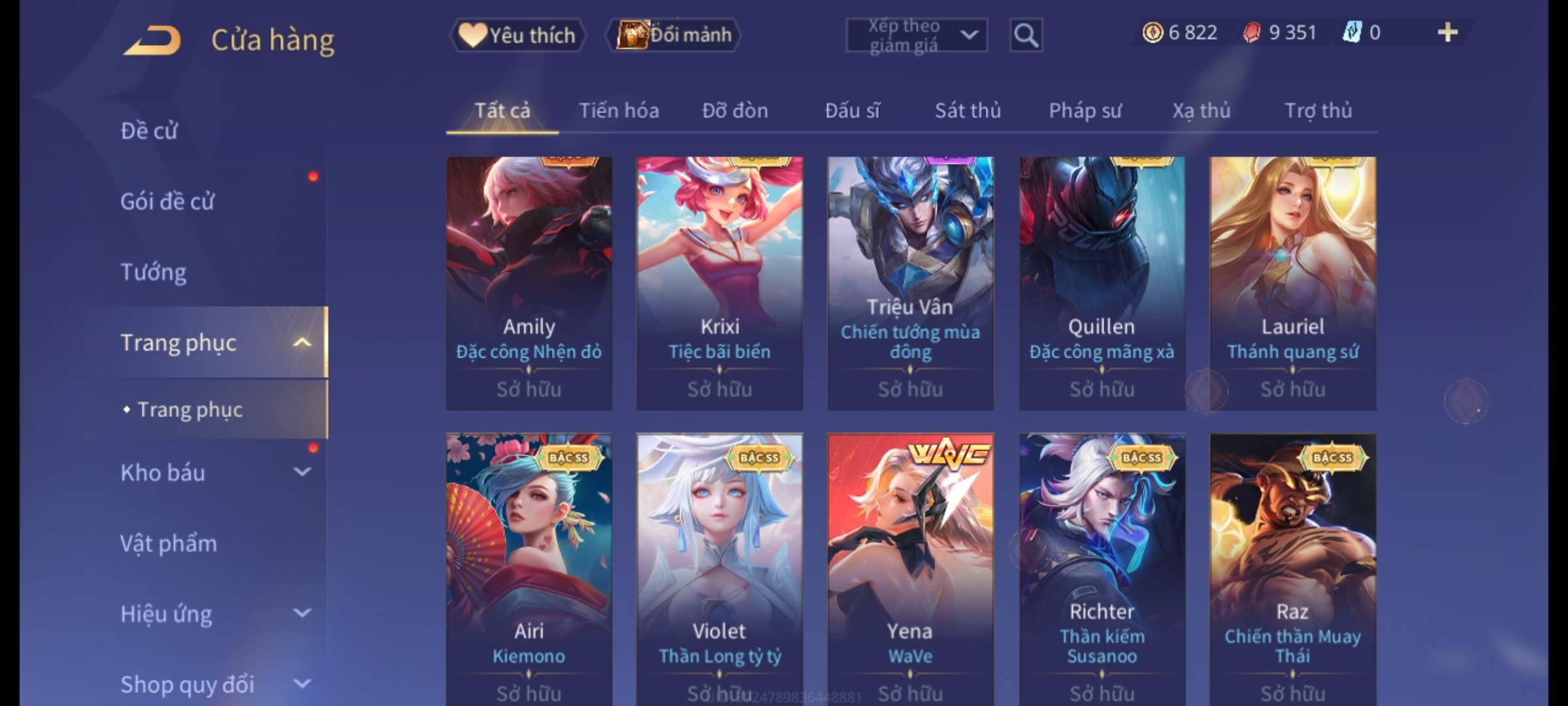This screenshot has width=1568, height=706.
Task: Open Yêu thích heart favorites
Action: [x=517, y=35]
